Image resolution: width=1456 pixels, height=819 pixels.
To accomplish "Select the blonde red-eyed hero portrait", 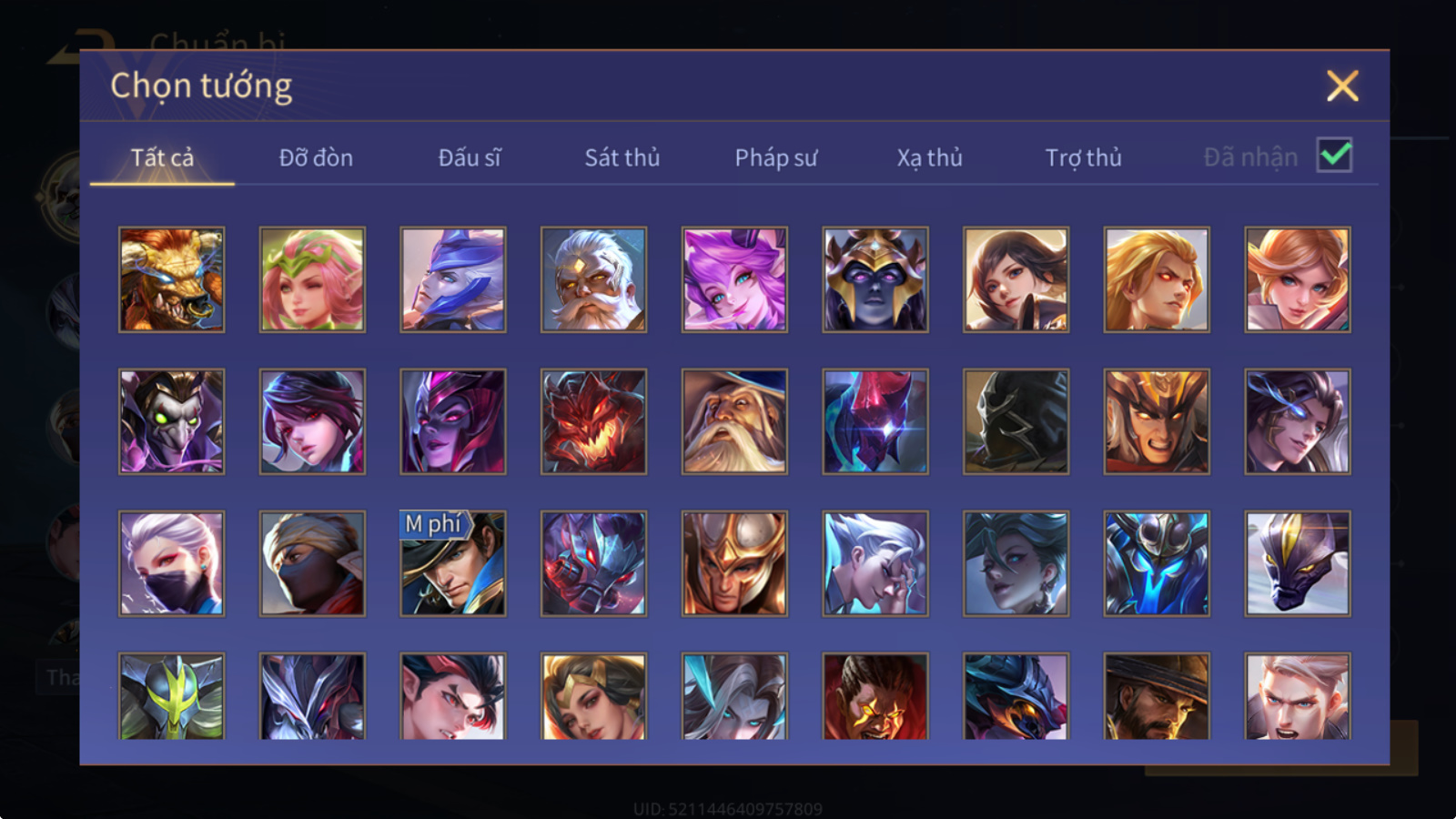I will tap(1157, 279).
